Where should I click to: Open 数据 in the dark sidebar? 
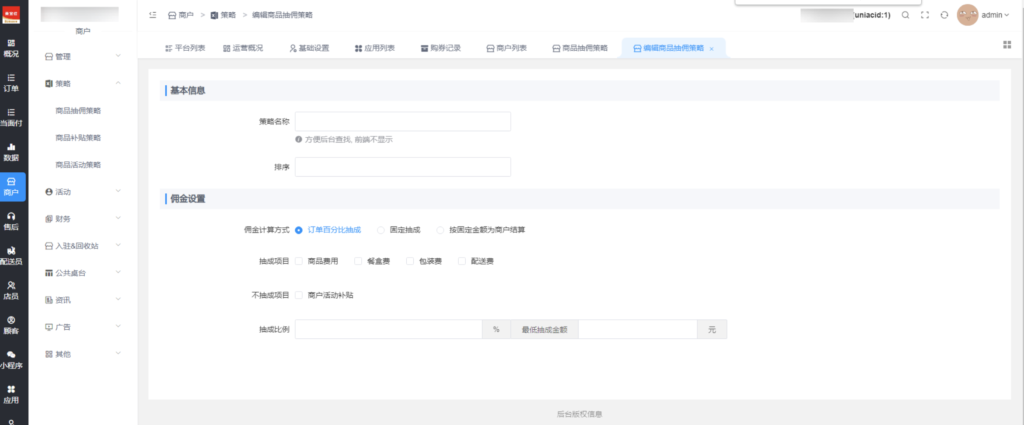[x=11, y=152]
